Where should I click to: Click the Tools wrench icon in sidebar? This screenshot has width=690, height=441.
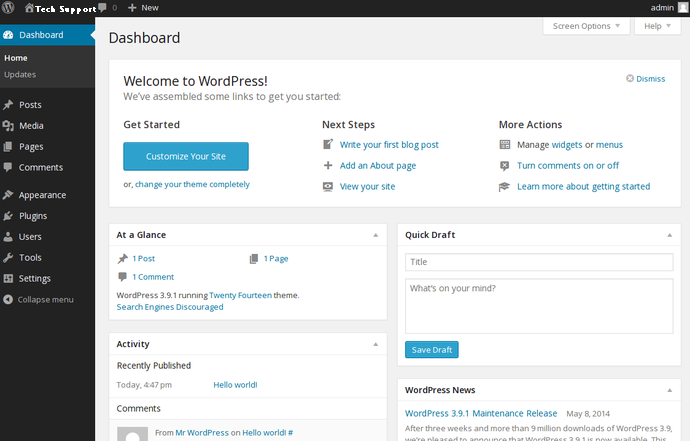(x=8, y=257)
